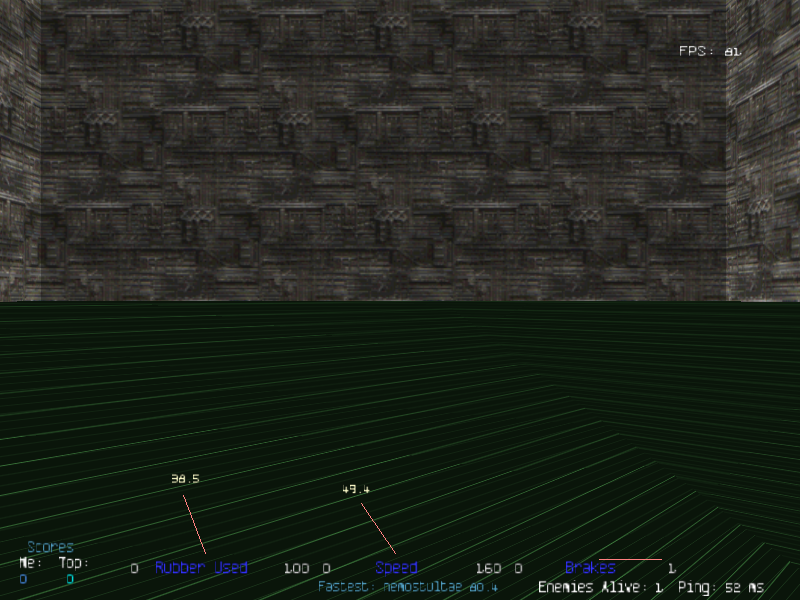
Task: Click the FPS counter readout
Action: pyautogui.click(x=709, y=51)
